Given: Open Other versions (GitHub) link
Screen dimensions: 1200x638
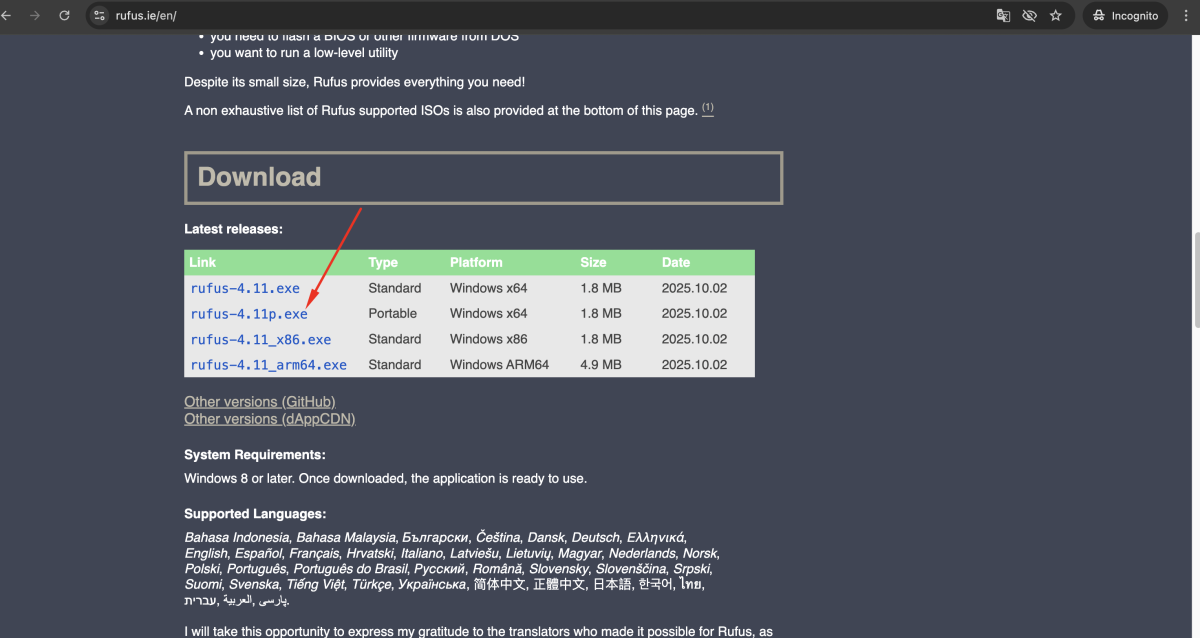Looking at the screenshot, I should (259, 402).
